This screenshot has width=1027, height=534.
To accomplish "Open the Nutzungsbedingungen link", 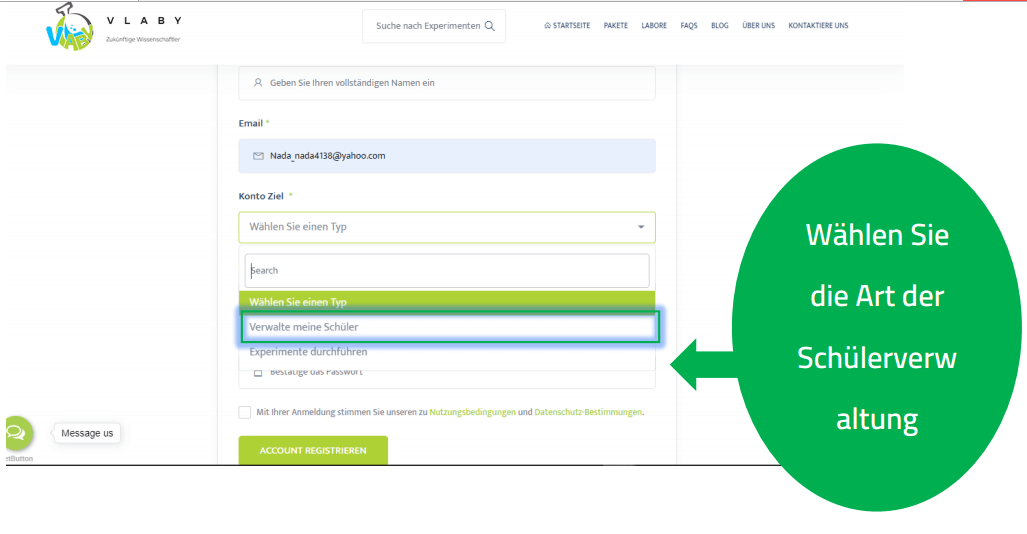I will [472, 412].
